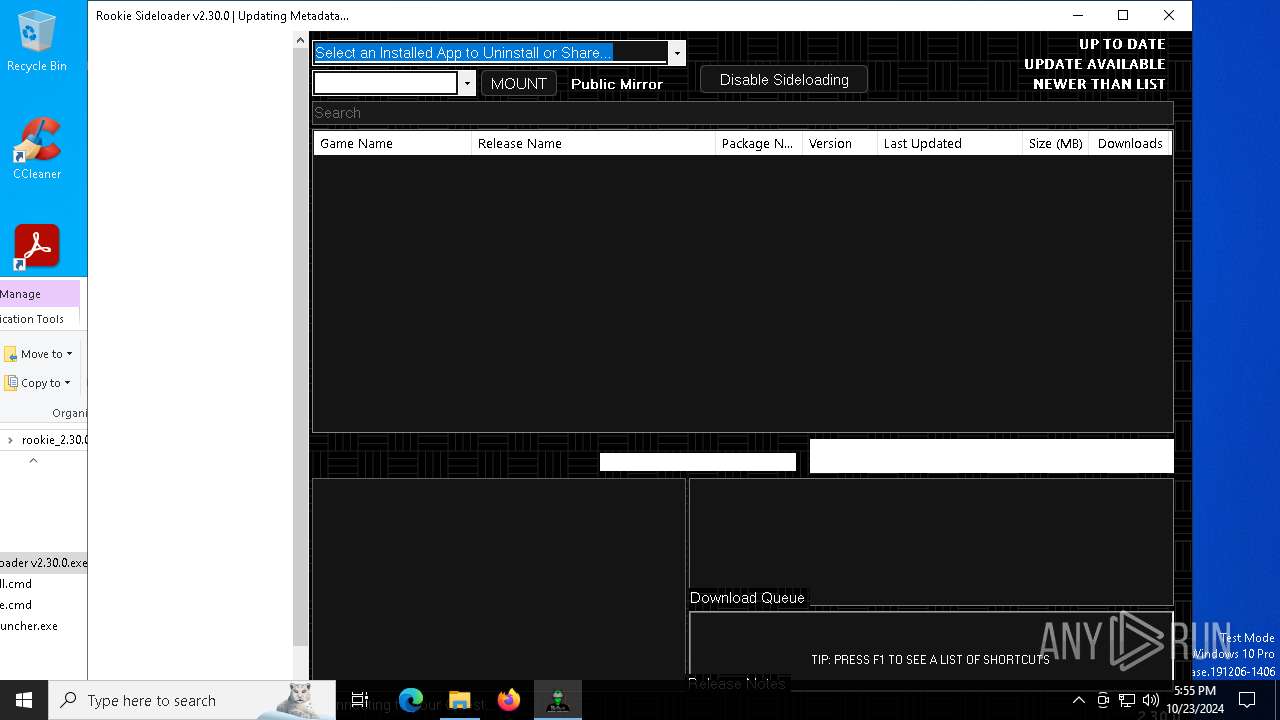Open the Adobe Acrobat desktop shortcut
The width and height of the screenshot is (1280, 720).
coord(37,247)
